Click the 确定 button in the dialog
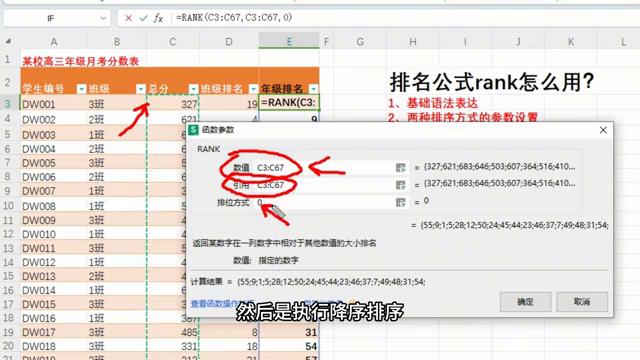Image resolution: width=640 pixels, height=360 pixels. click(525, 302)
